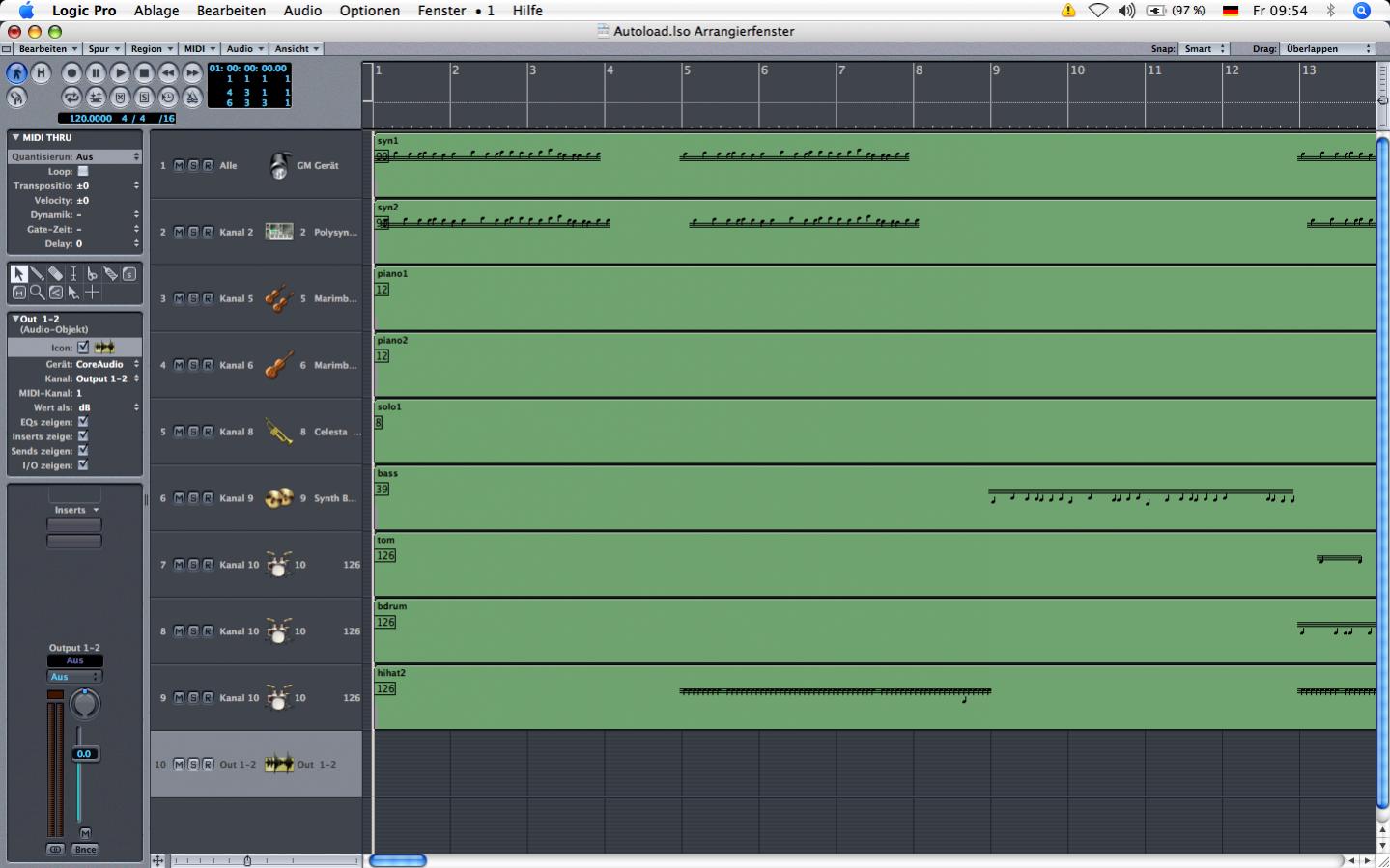Toggle the transport Solo button
This screenshot has height=868, width=1390.
point(144,97)
